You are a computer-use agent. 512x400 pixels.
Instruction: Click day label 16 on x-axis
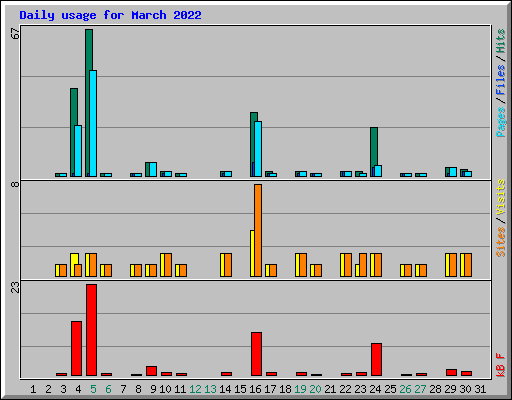255,389
